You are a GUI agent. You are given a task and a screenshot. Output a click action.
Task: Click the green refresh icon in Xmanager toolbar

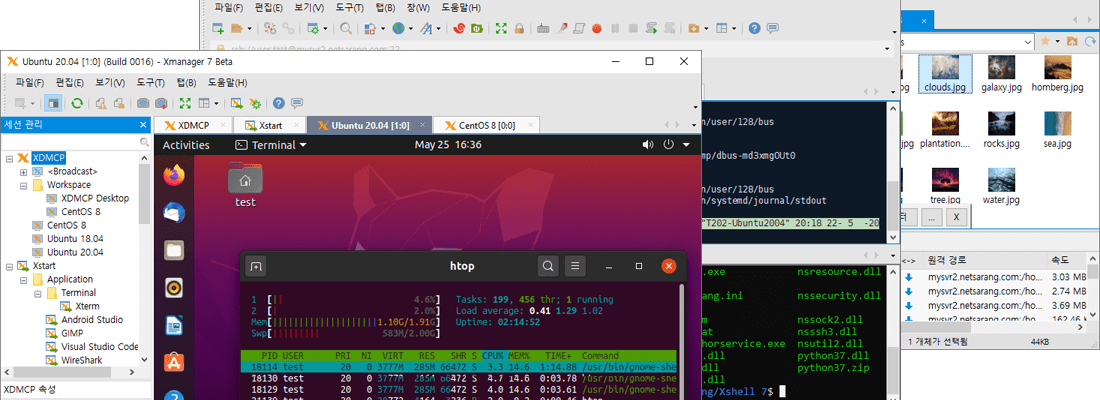[x=77, y=103]
